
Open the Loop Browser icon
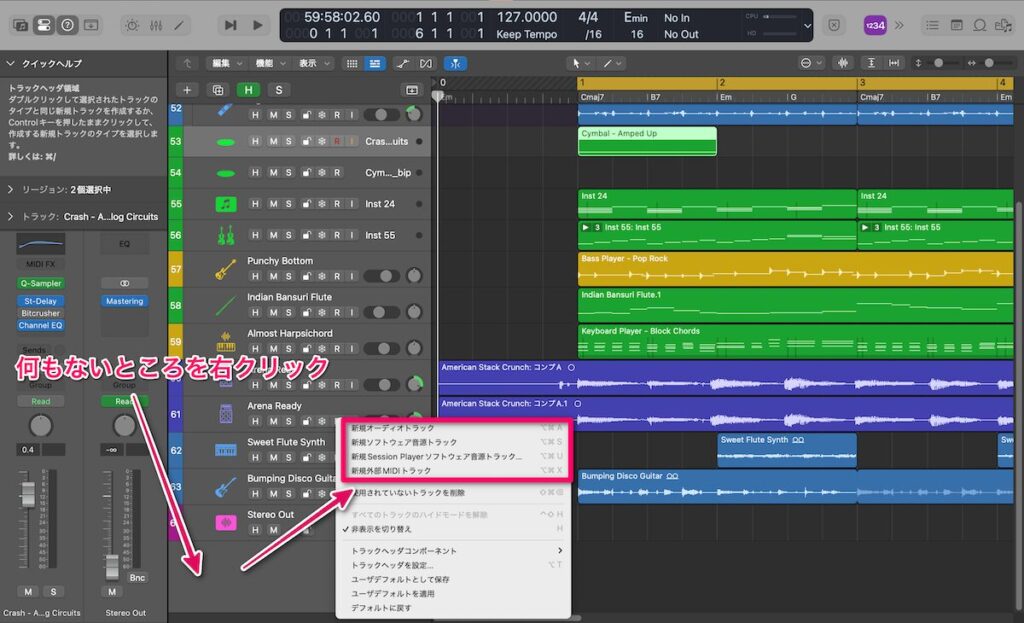coord(980,25)
